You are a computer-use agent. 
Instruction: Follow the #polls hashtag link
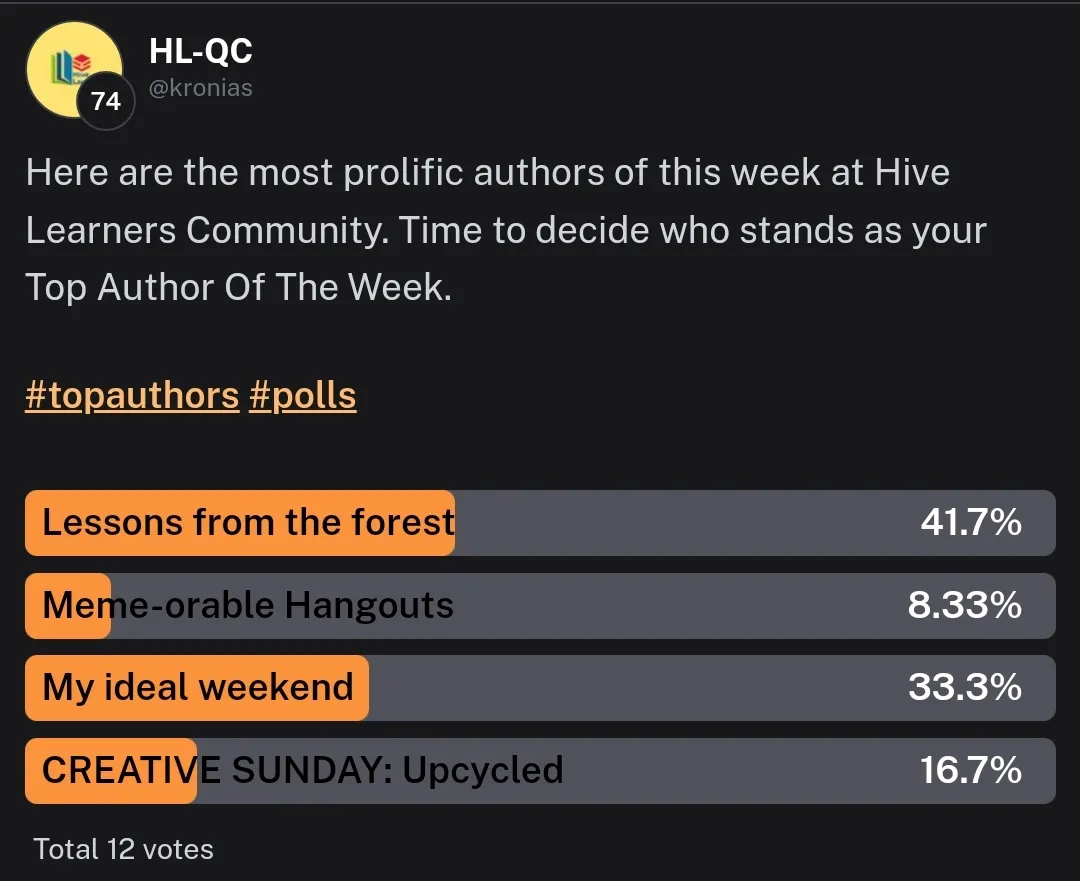pos(302,396)
